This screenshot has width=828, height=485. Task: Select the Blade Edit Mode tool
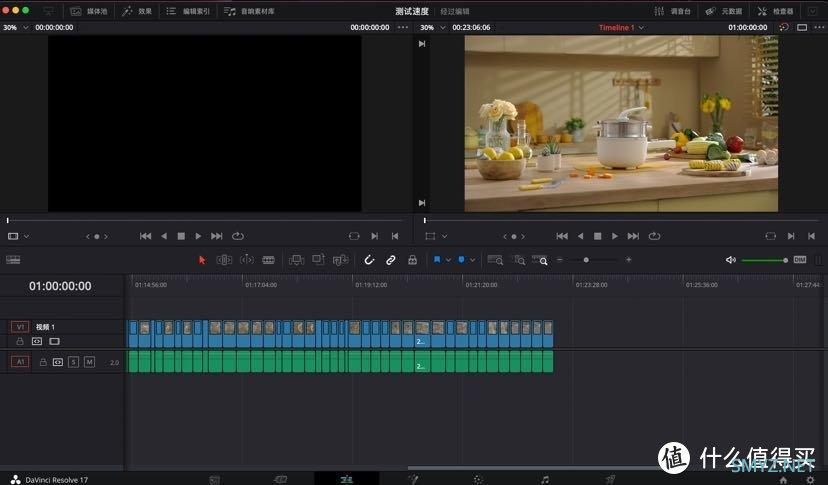(269, 260)
